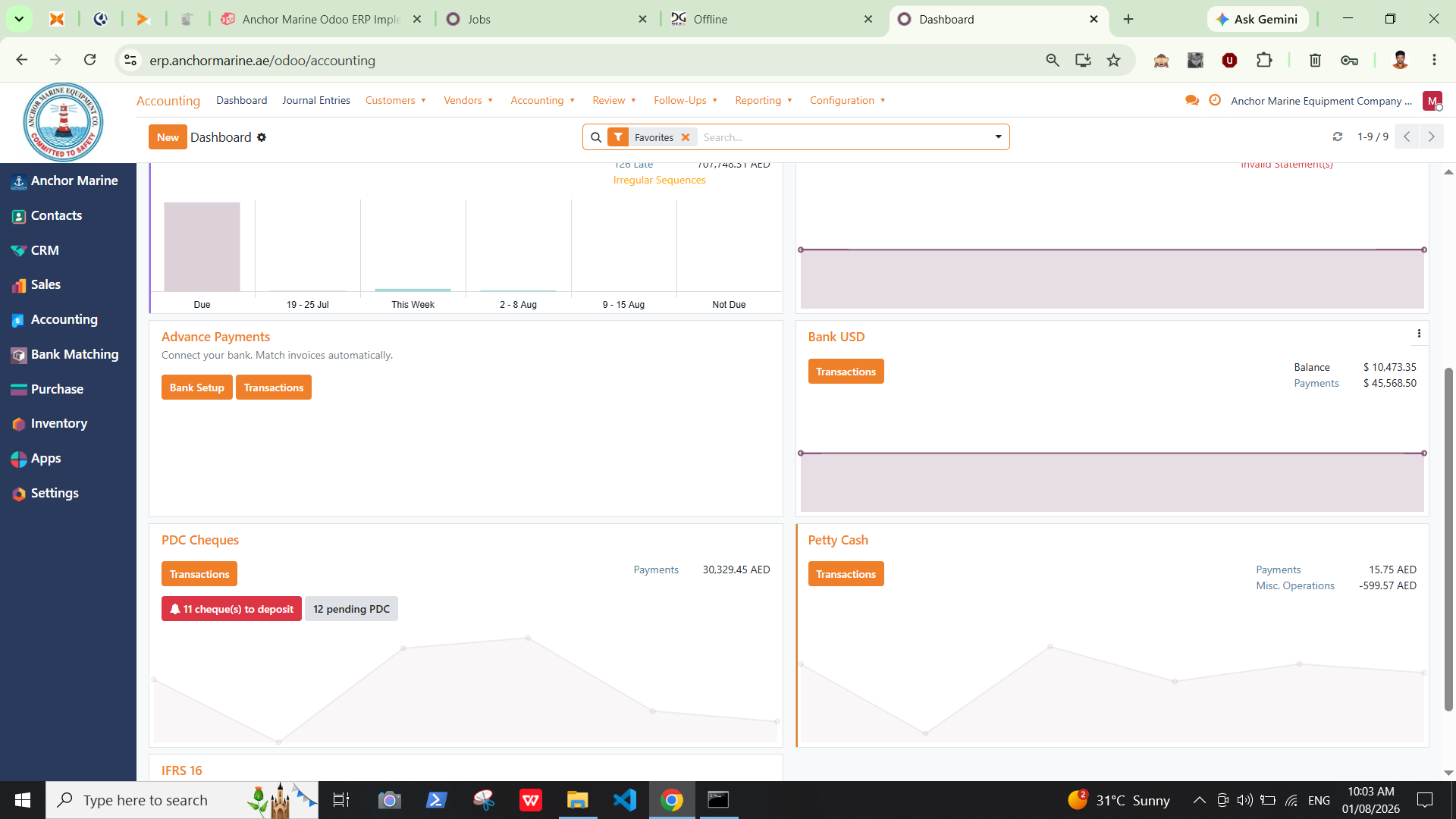Image resolution: width=1456 pixels, height=819 pixels.
Task: Open Customers dropdown menu
Action: point(396,100)
